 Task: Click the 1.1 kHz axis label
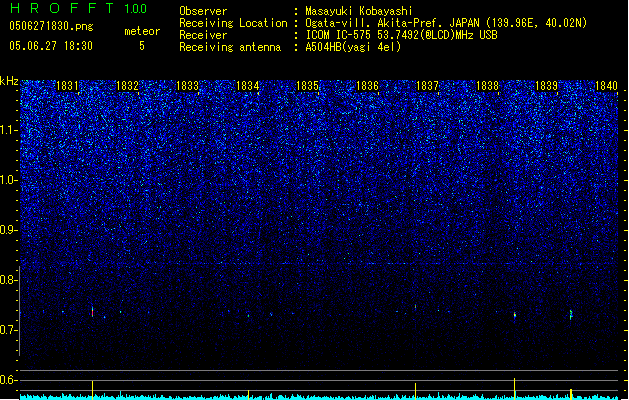pos(8,130)
